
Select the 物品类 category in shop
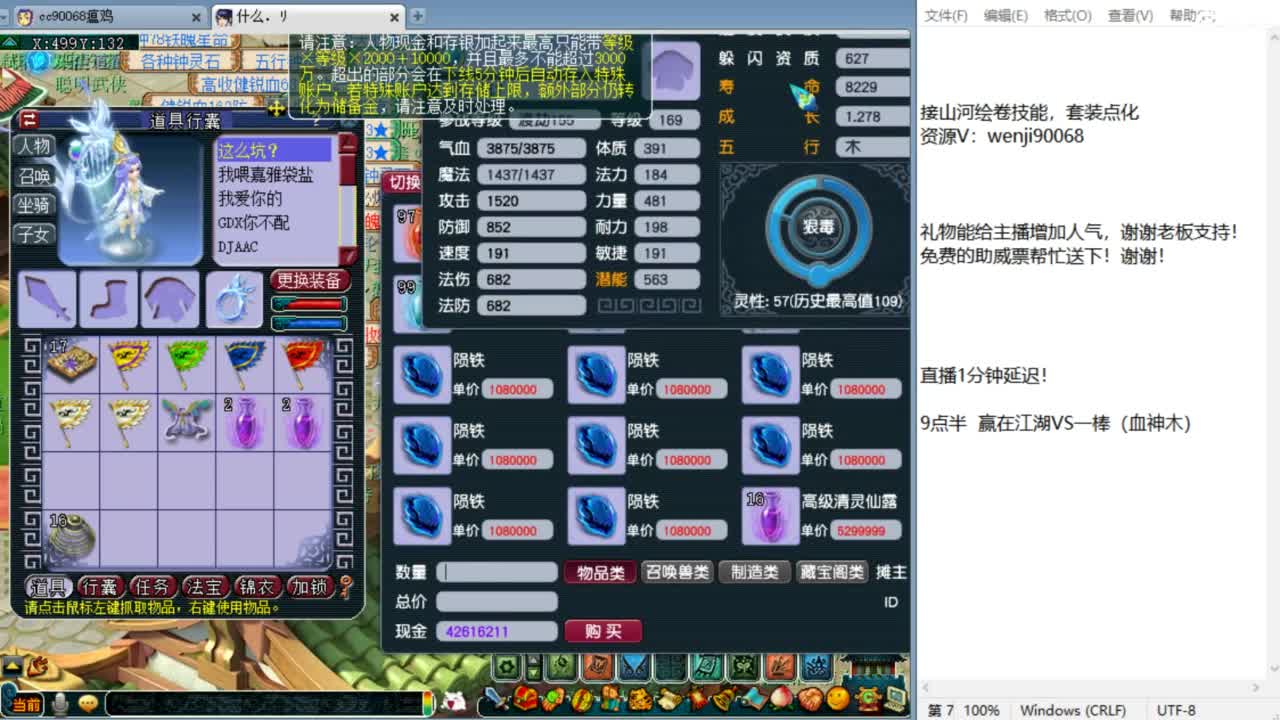(600, 572)
